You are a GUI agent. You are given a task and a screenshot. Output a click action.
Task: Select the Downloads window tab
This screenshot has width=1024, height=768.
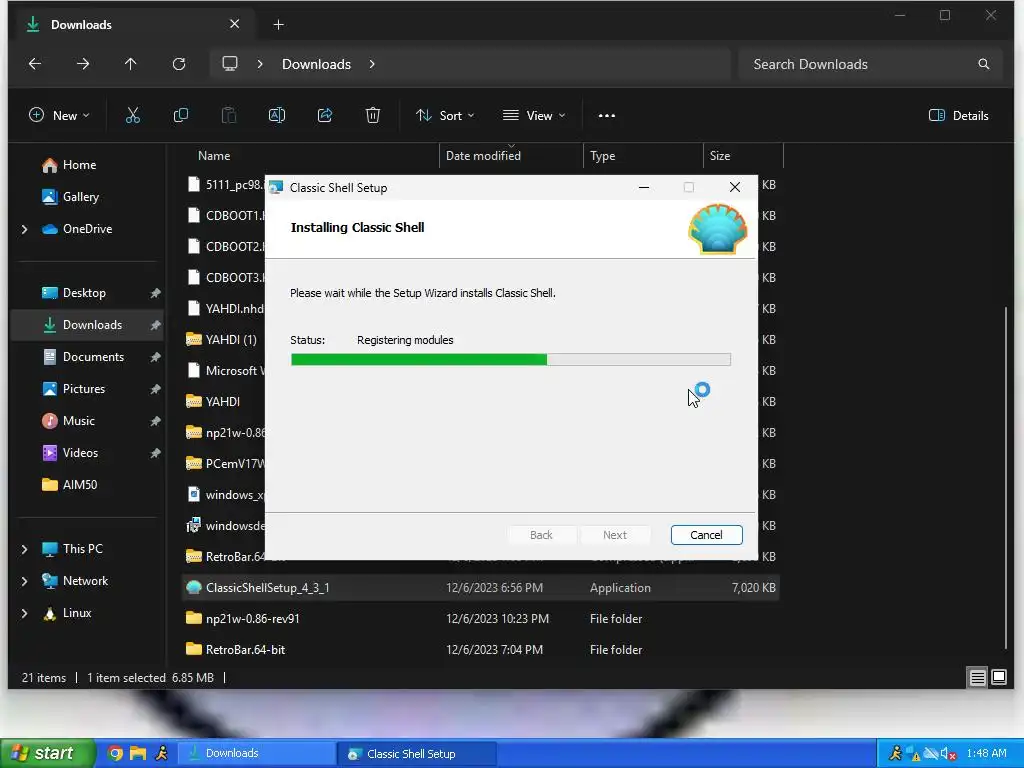pyautogui.click(x=133, y=25)
